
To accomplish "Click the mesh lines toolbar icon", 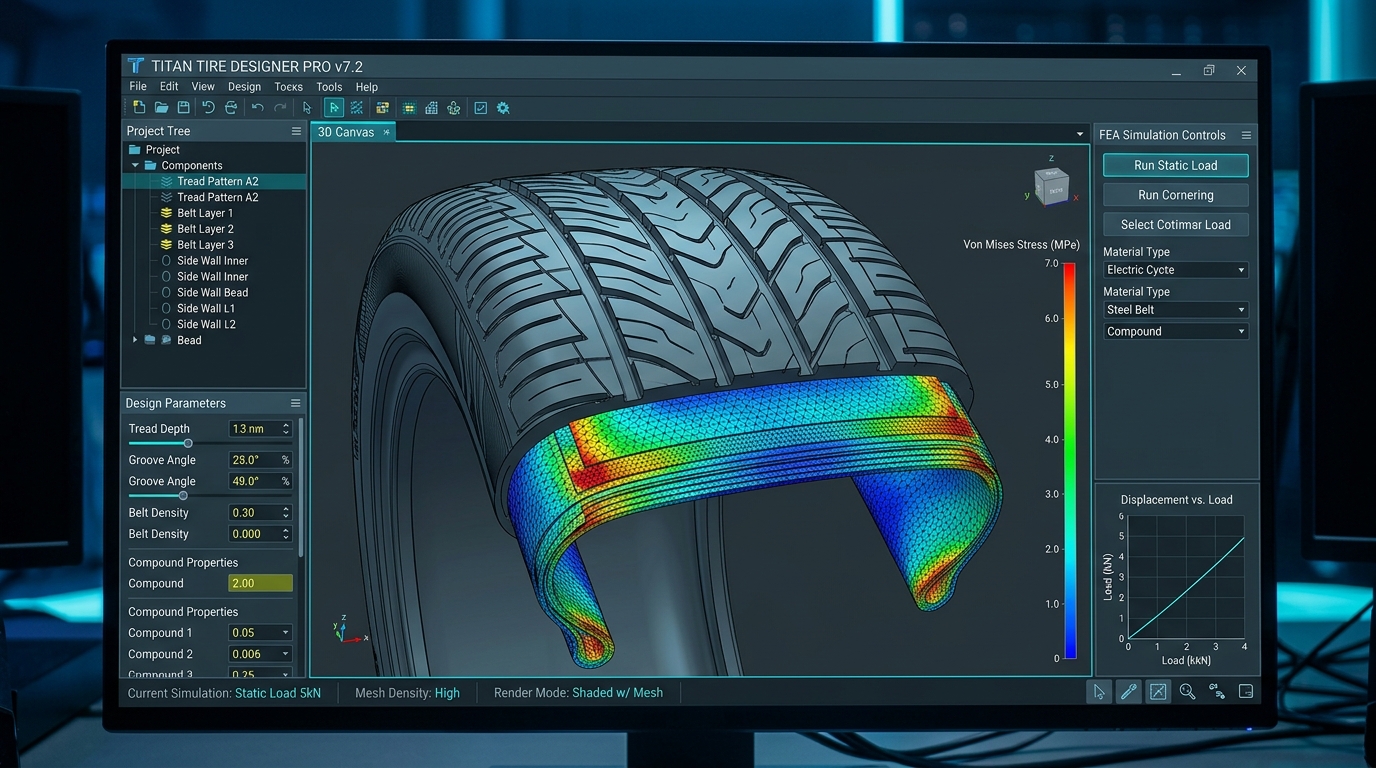I will coord(357,108).
